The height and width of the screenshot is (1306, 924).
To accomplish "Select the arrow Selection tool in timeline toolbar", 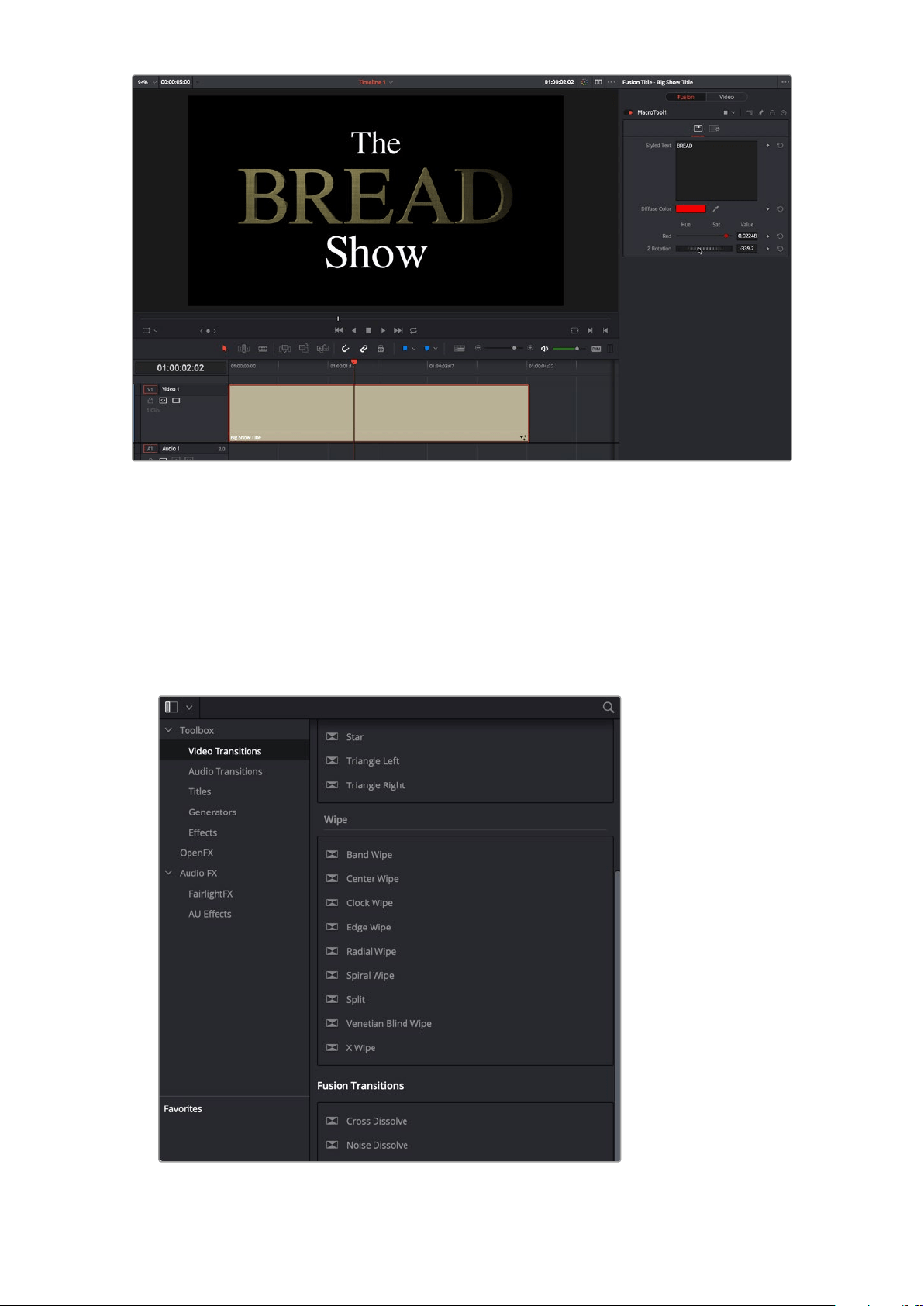I will [225, 349].
